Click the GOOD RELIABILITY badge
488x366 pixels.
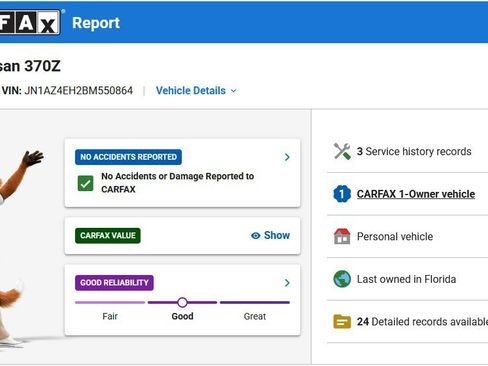(114, 283)
